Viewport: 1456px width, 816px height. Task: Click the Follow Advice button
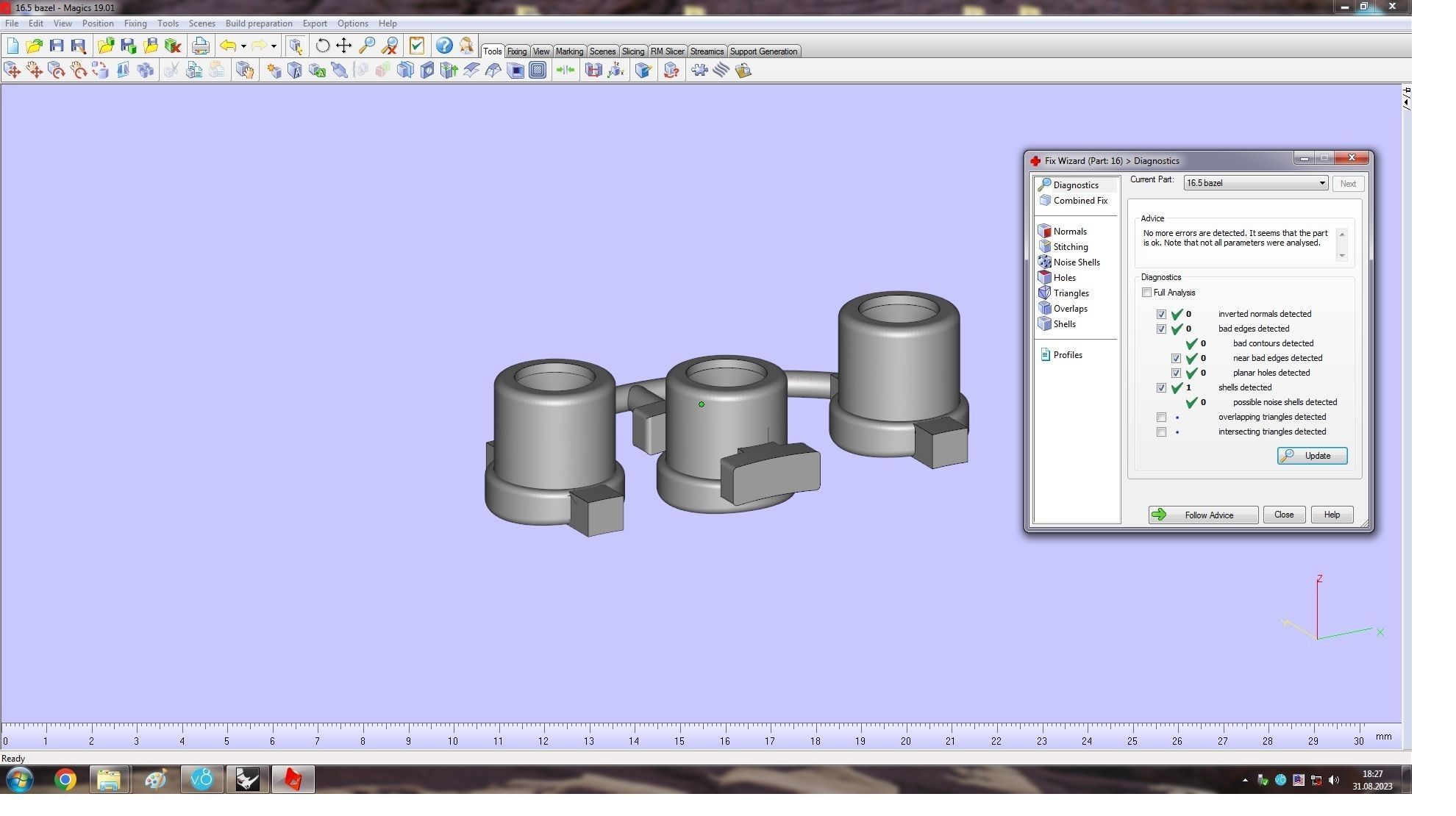point(1203,515)
